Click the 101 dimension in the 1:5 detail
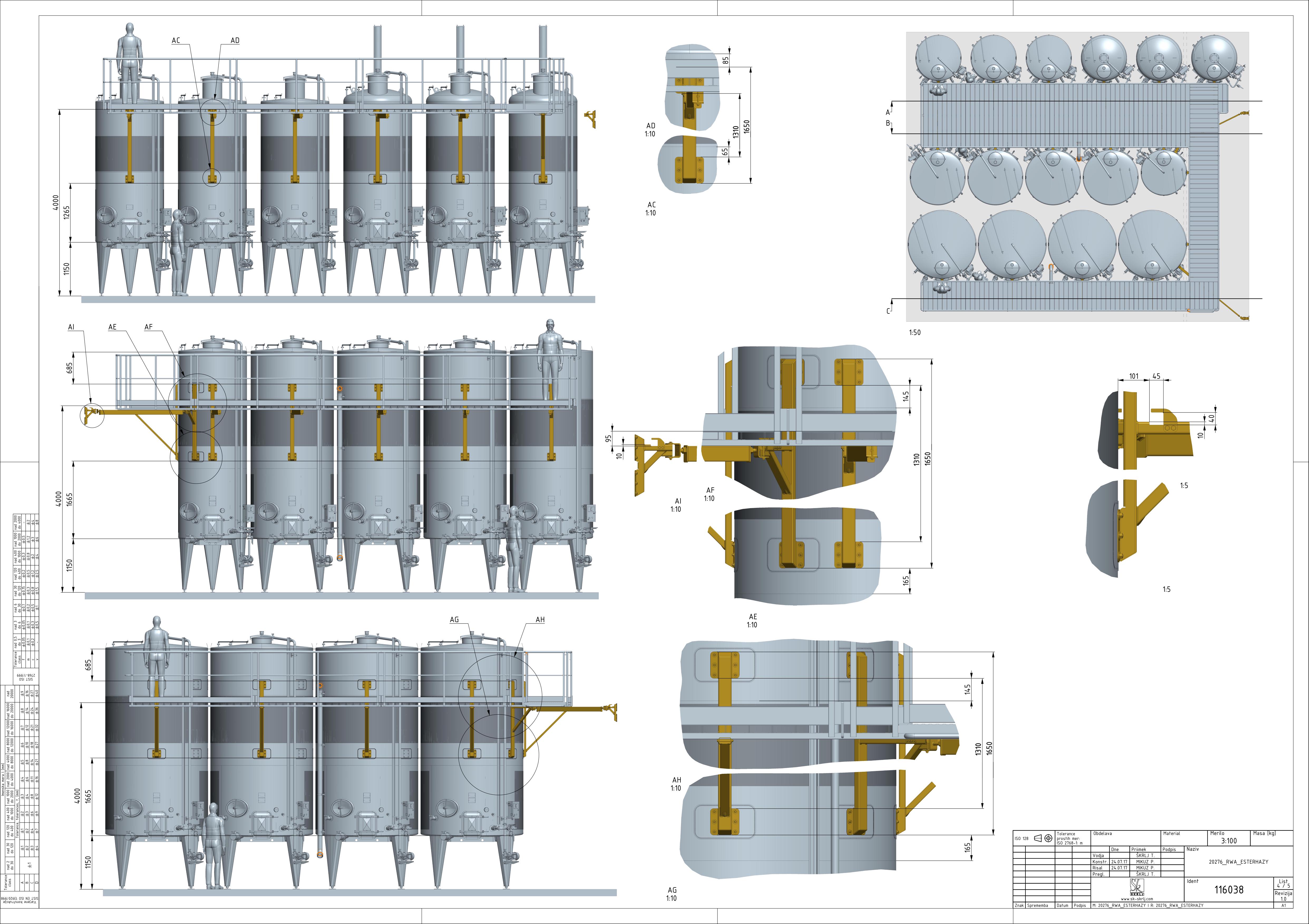The height and width of the screenshot is (924, 1309). tap(1134, 376)
